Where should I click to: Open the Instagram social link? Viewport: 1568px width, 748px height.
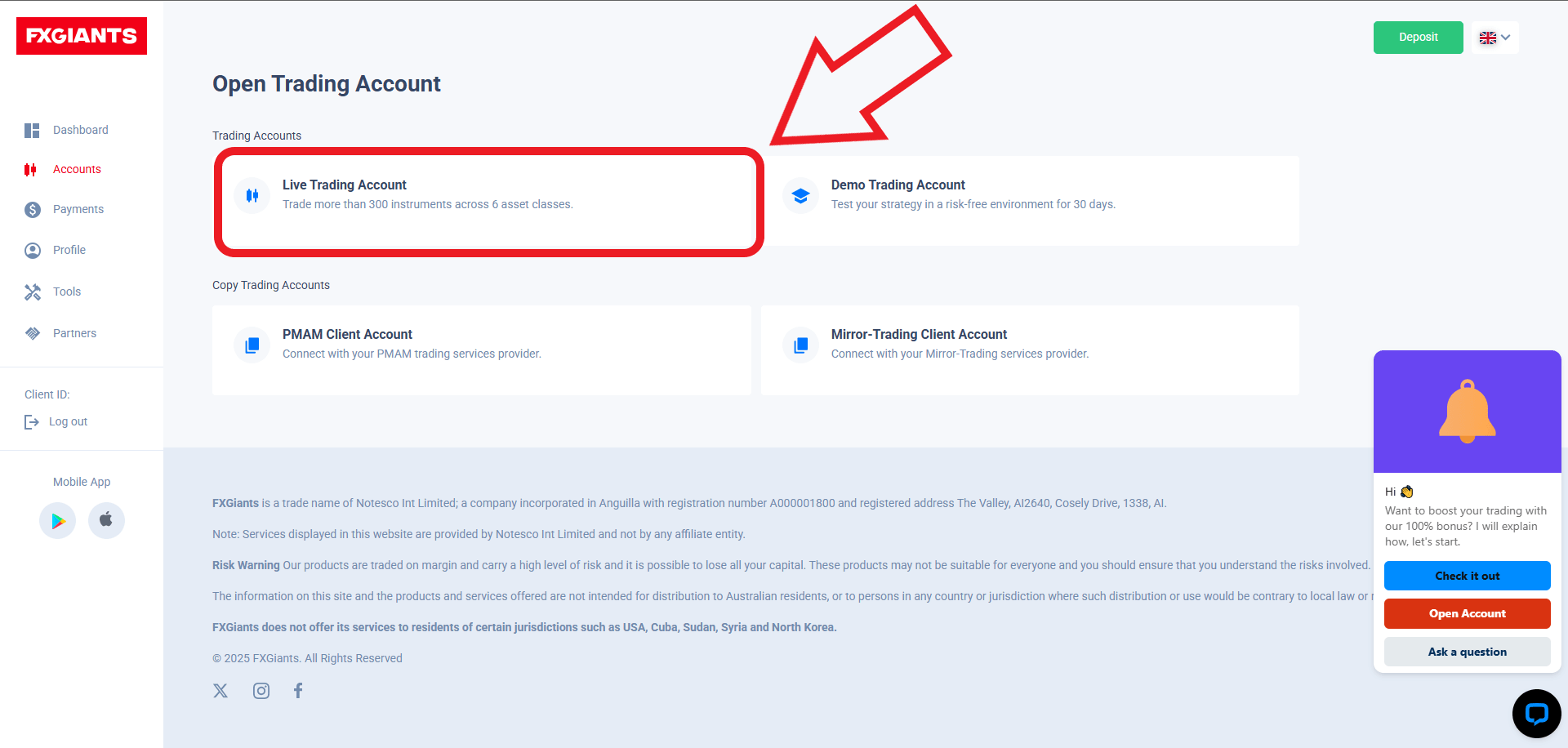point(261,691)
